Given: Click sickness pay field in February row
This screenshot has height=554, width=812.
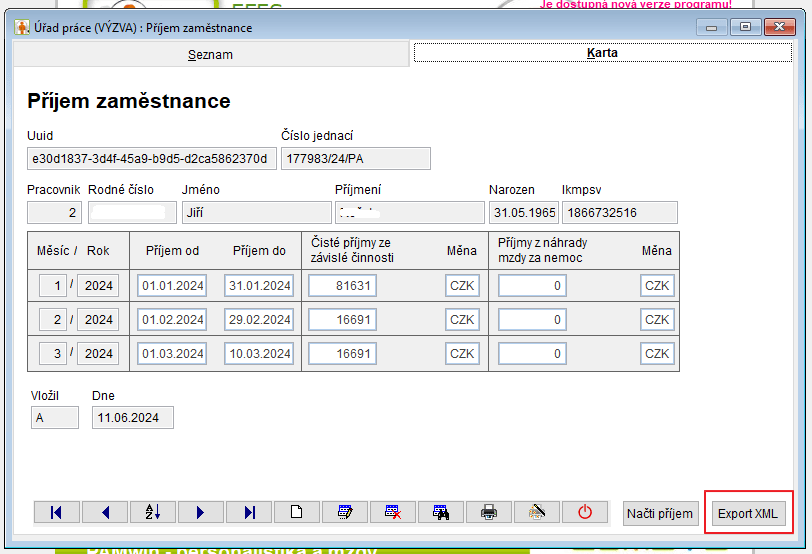Looking at the screenshot, I should coord(532,319).
